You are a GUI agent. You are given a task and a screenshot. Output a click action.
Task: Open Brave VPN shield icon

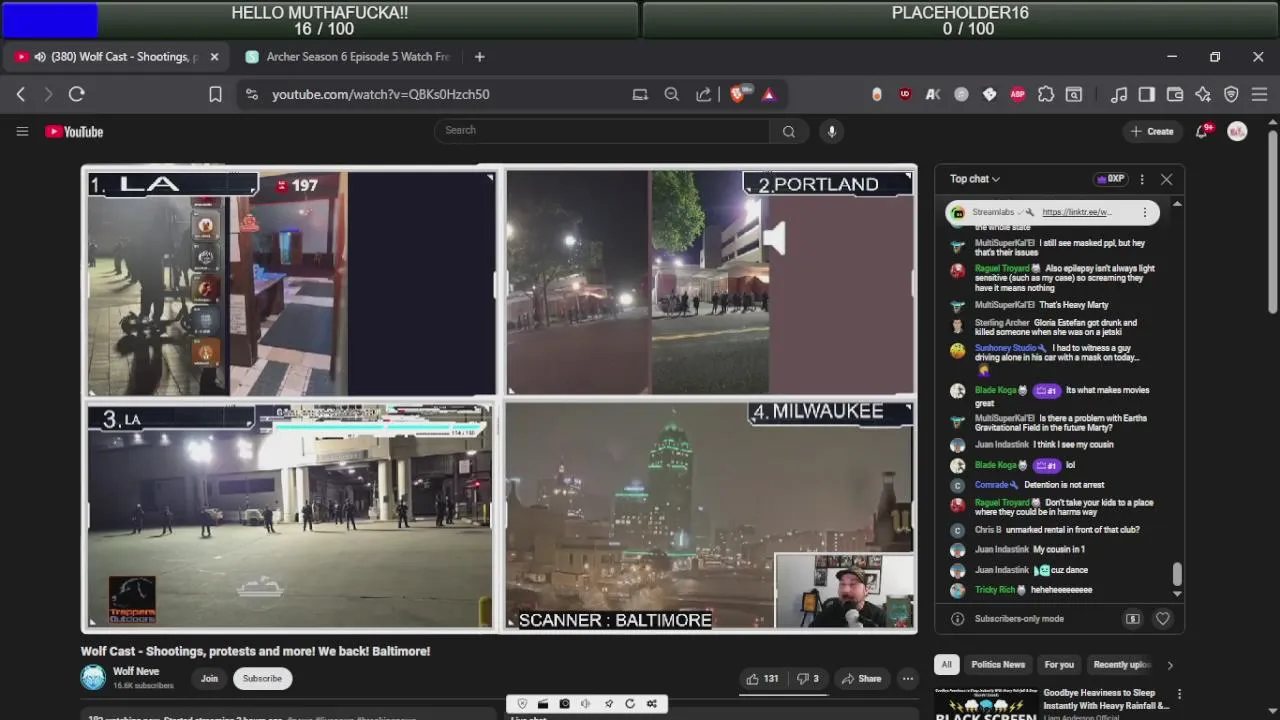(1231, 94)
